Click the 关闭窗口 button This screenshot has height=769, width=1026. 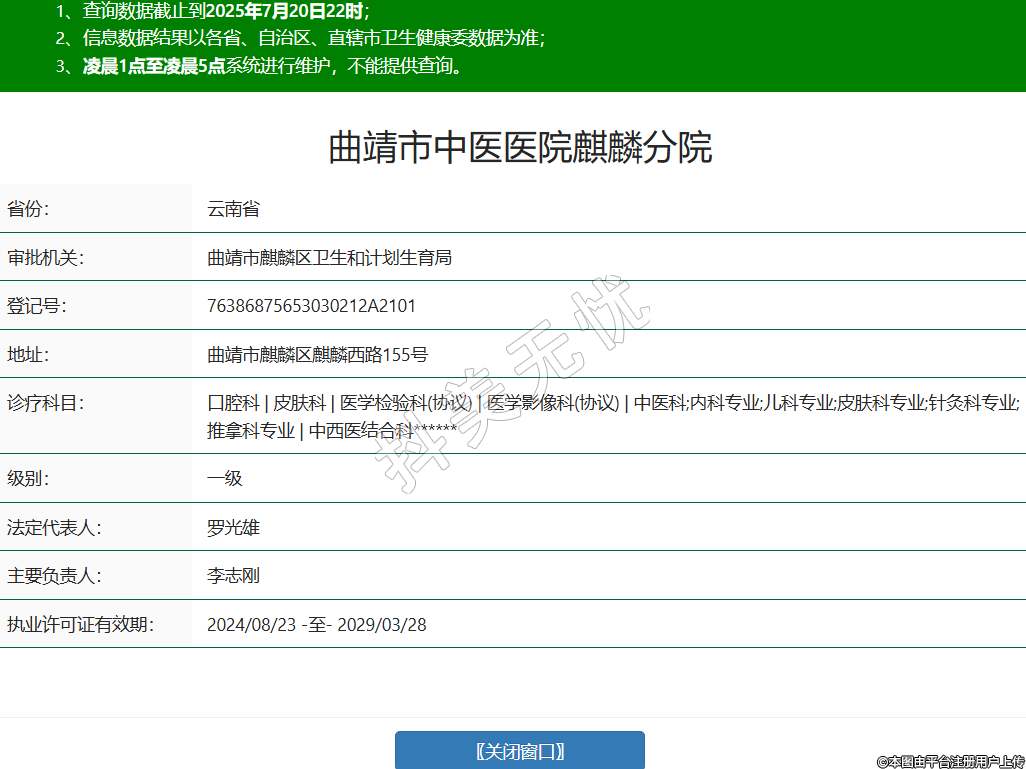(x=519, y=751)
